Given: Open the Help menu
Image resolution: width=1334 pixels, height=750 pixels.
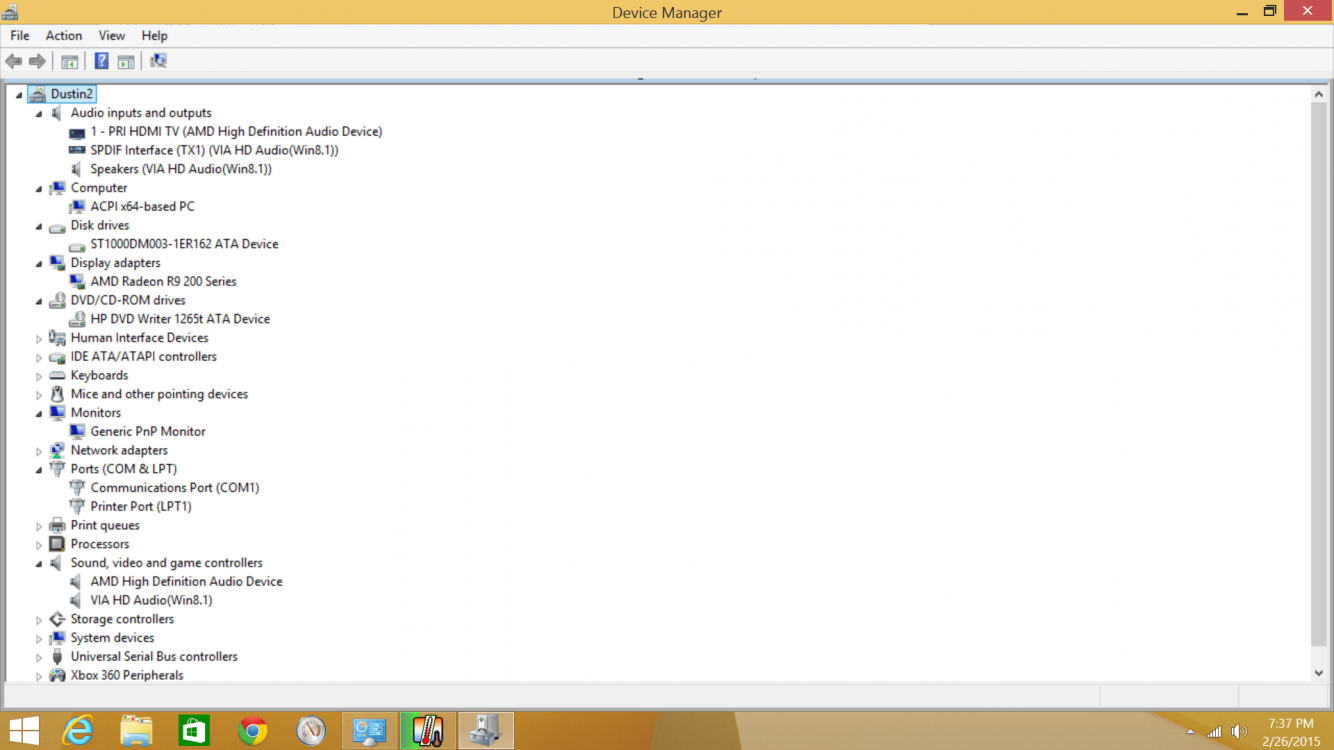Looking at the screenshot, I should tap(155, 35).
